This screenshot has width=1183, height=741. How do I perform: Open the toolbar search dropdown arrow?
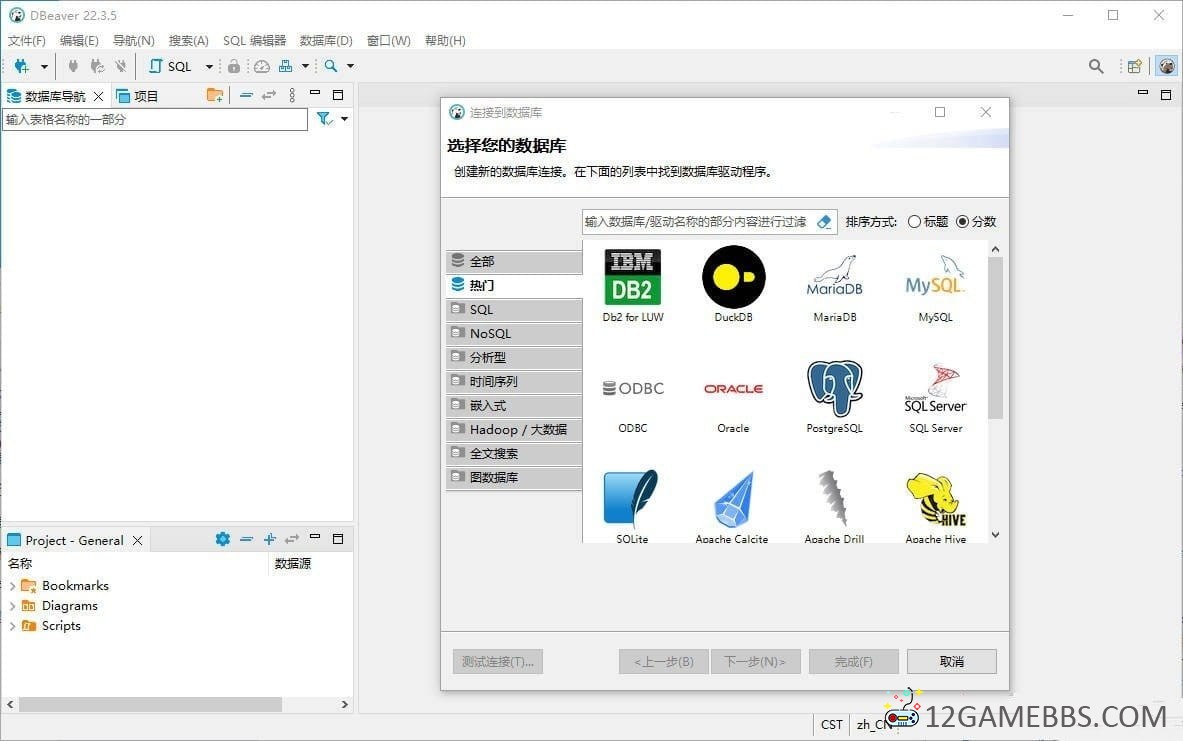[350, 66]
